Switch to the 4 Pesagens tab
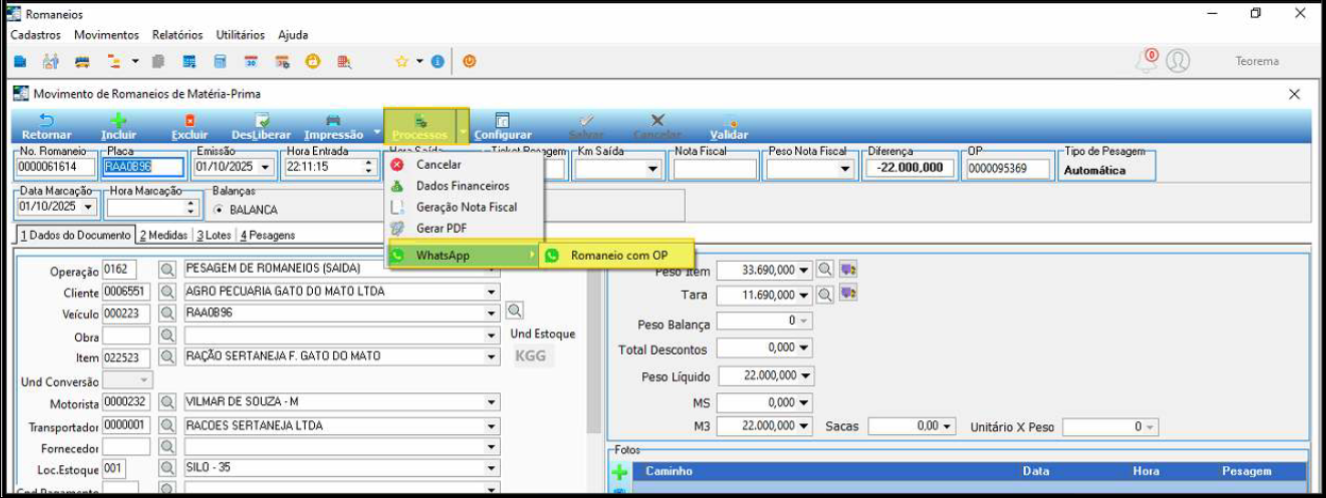This screenshot has height=498, width=1326. (x=267, y=235)
